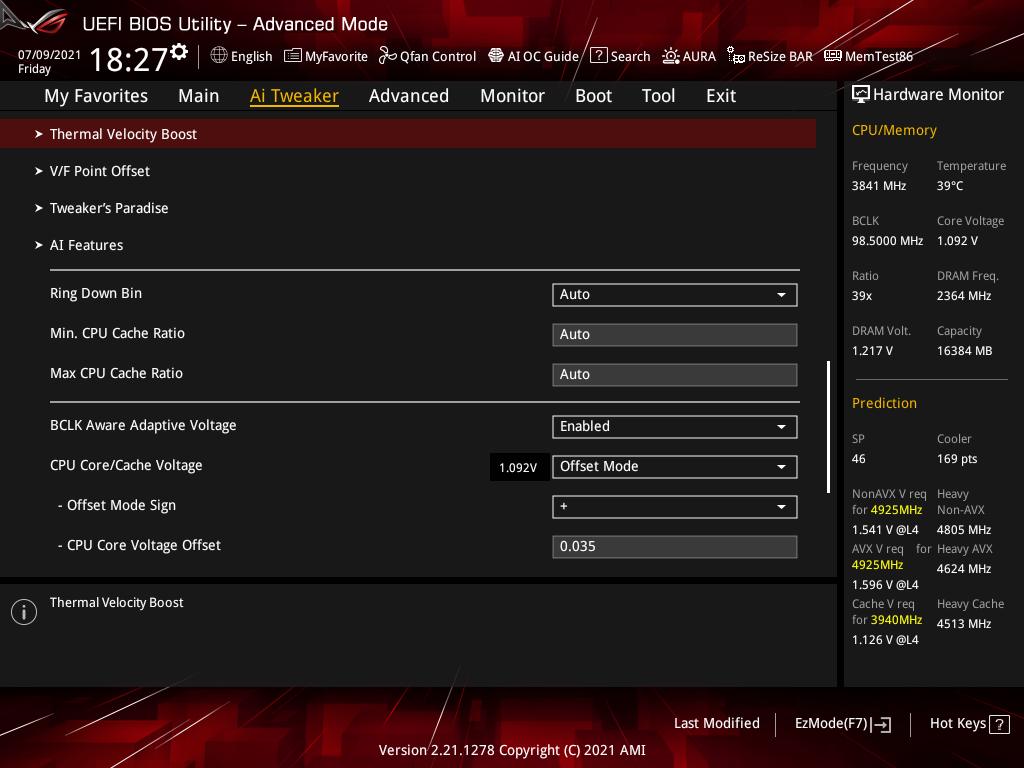The width and height of the screenshot is (1024, 768).
Task: Open the Main tab
Action: click(199, 96)
